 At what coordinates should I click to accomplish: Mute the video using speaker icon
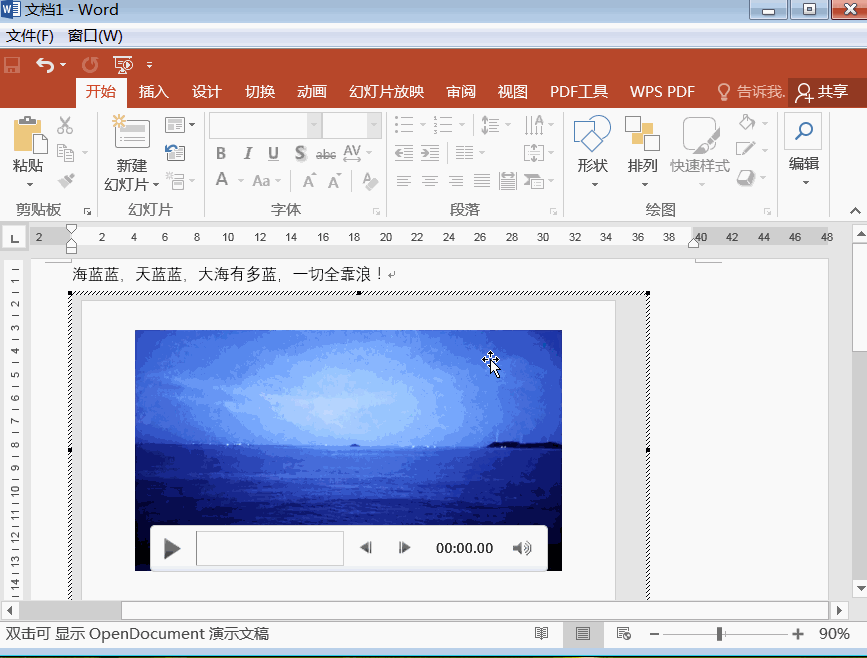click(522, 548)
